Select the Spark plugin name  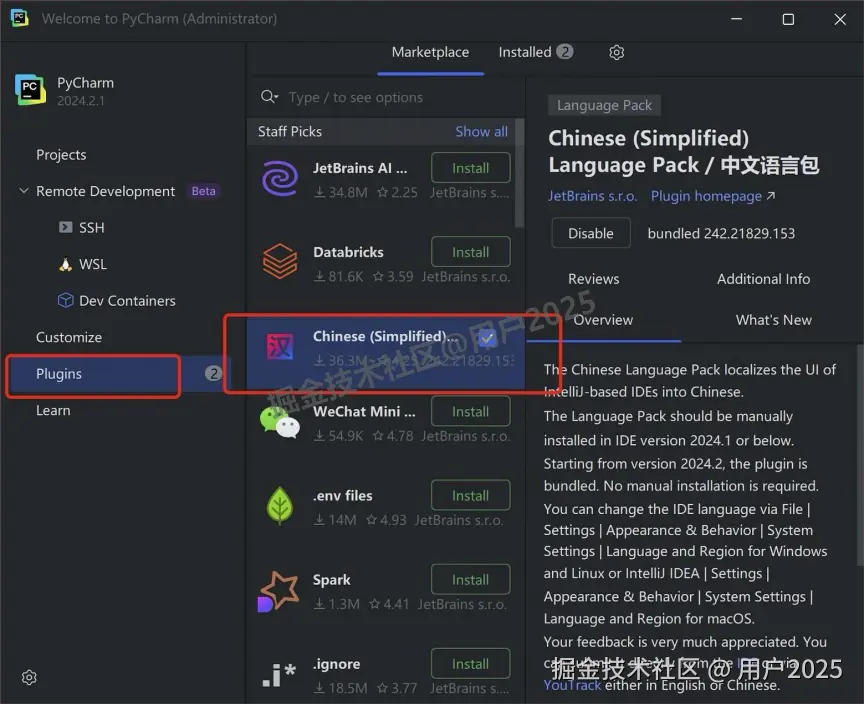click(x=332, y=580)
